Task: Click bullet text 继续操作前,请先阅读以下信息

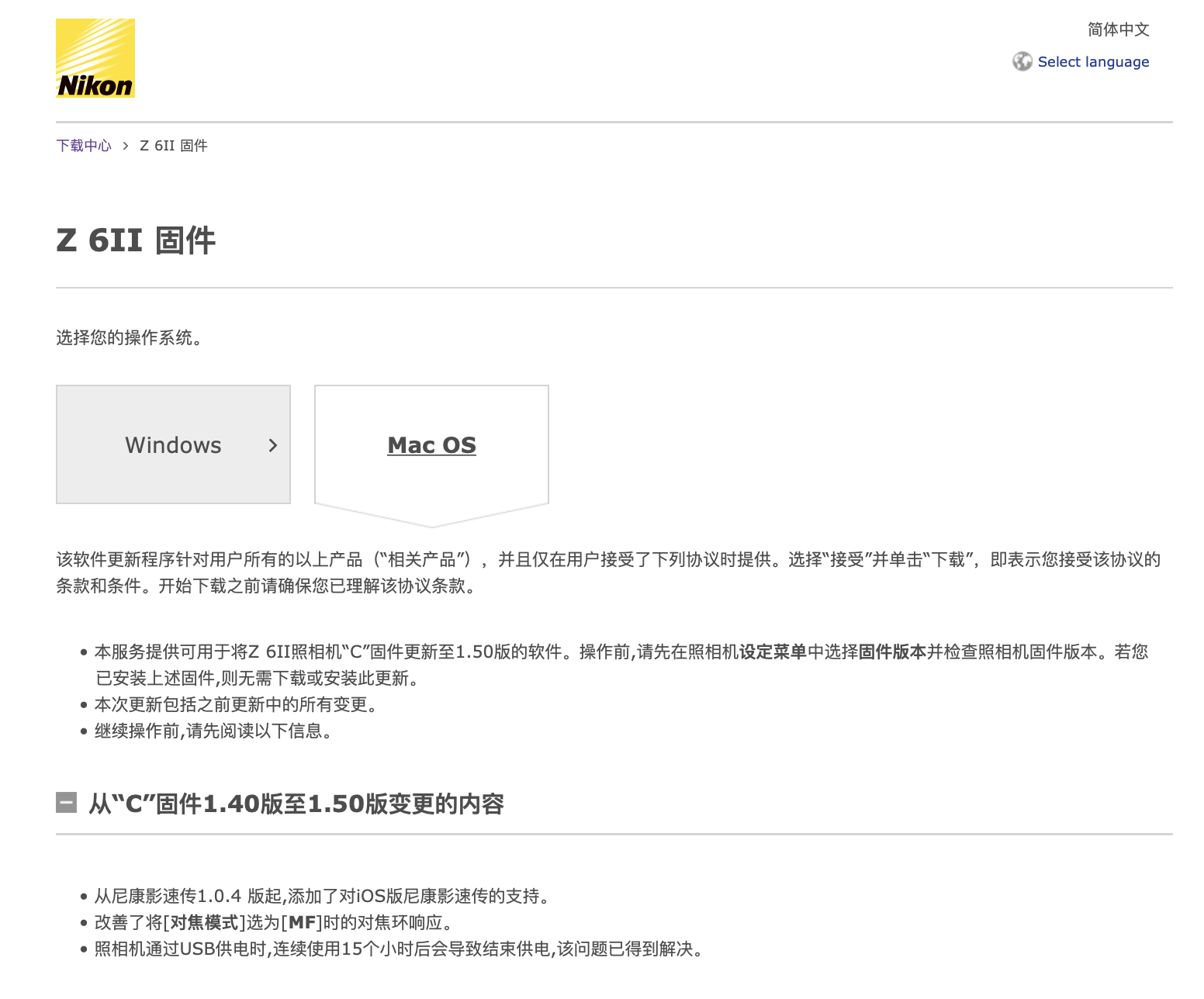Action: pyautogui.click(x=214, y=731)
